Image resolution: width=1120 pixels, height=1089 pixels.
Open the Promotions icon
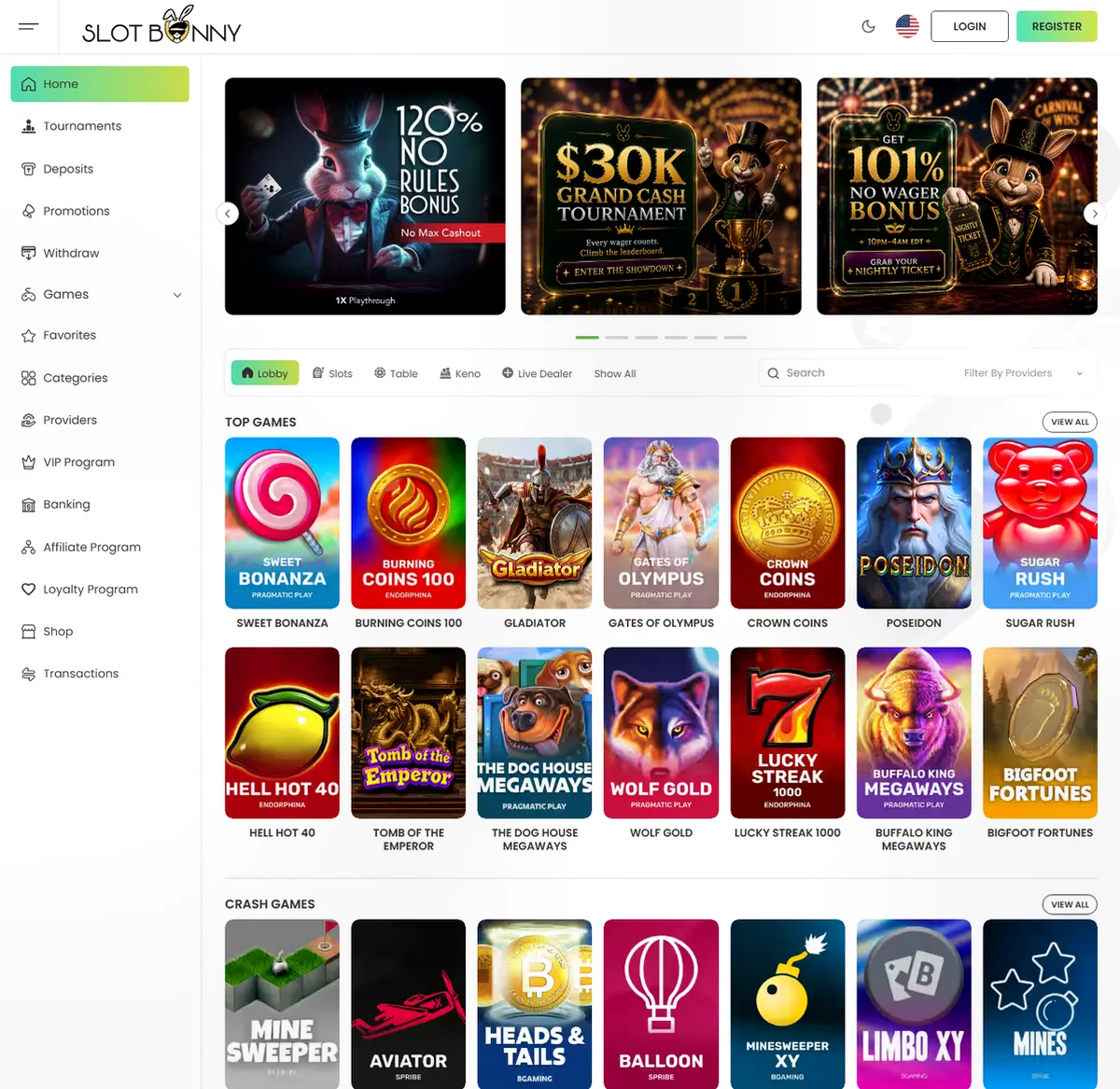click(29, 211)
